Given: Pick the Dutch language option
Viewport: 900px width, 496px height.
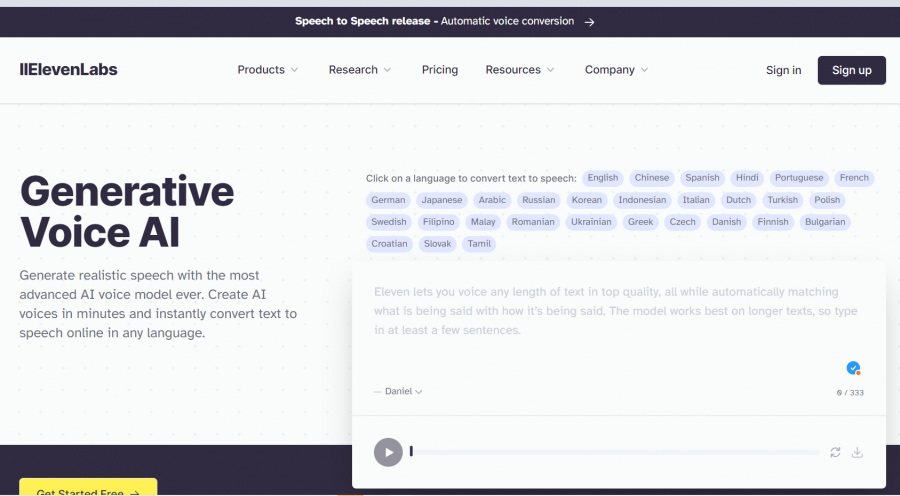Looking at the screenshot, I should (738, 200).
